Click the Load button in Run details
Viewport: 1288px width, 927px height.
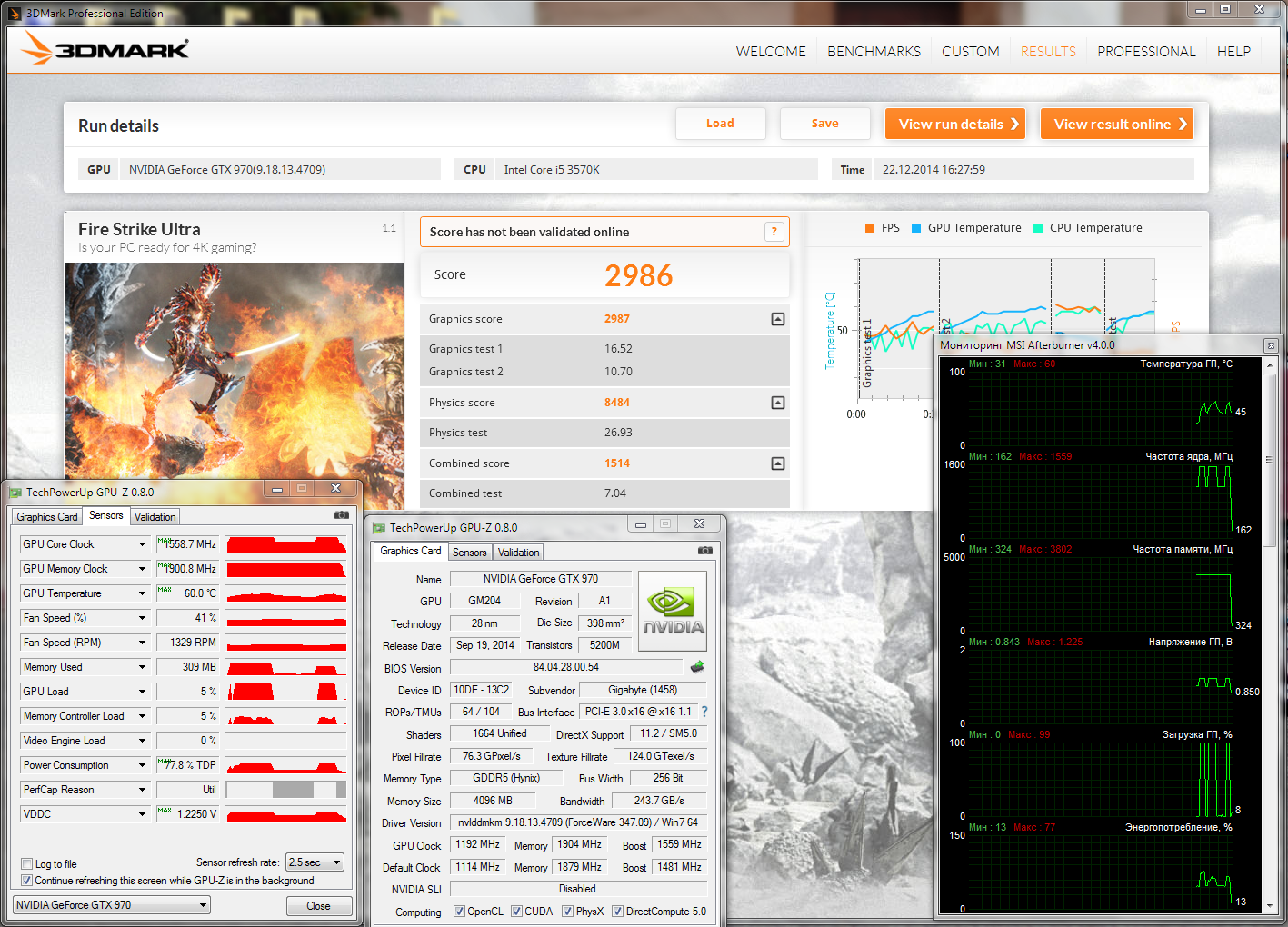[x=720, y=124]
